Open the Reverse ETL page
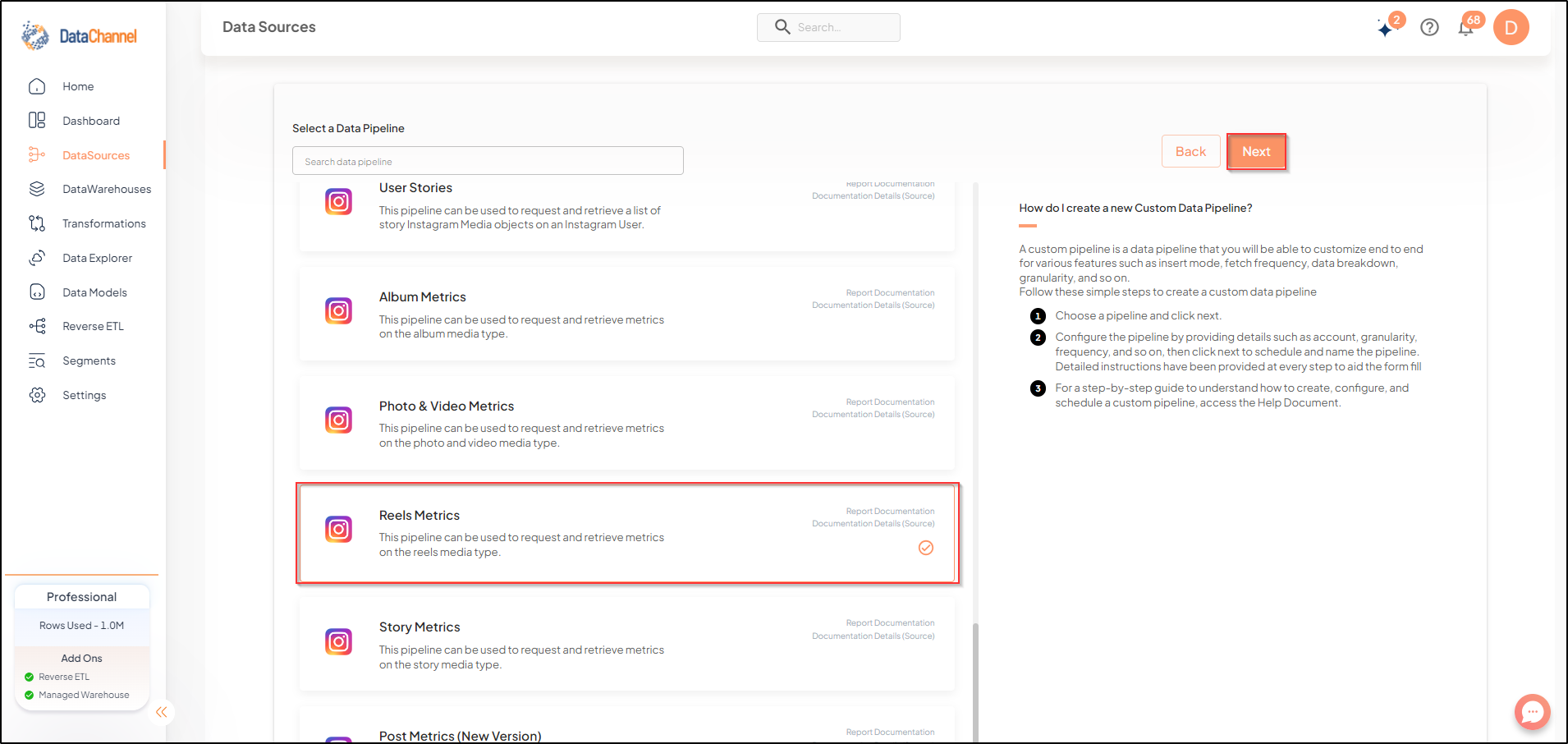The height and width of the screenshot is (744, 1568). point(93,326)
